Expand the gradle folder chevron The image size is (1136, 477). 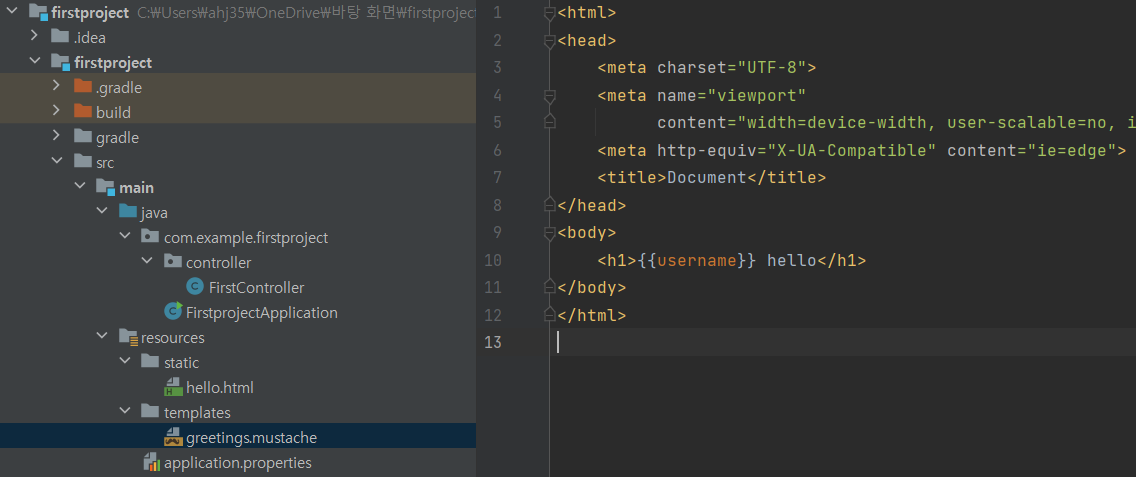(57, 137)
